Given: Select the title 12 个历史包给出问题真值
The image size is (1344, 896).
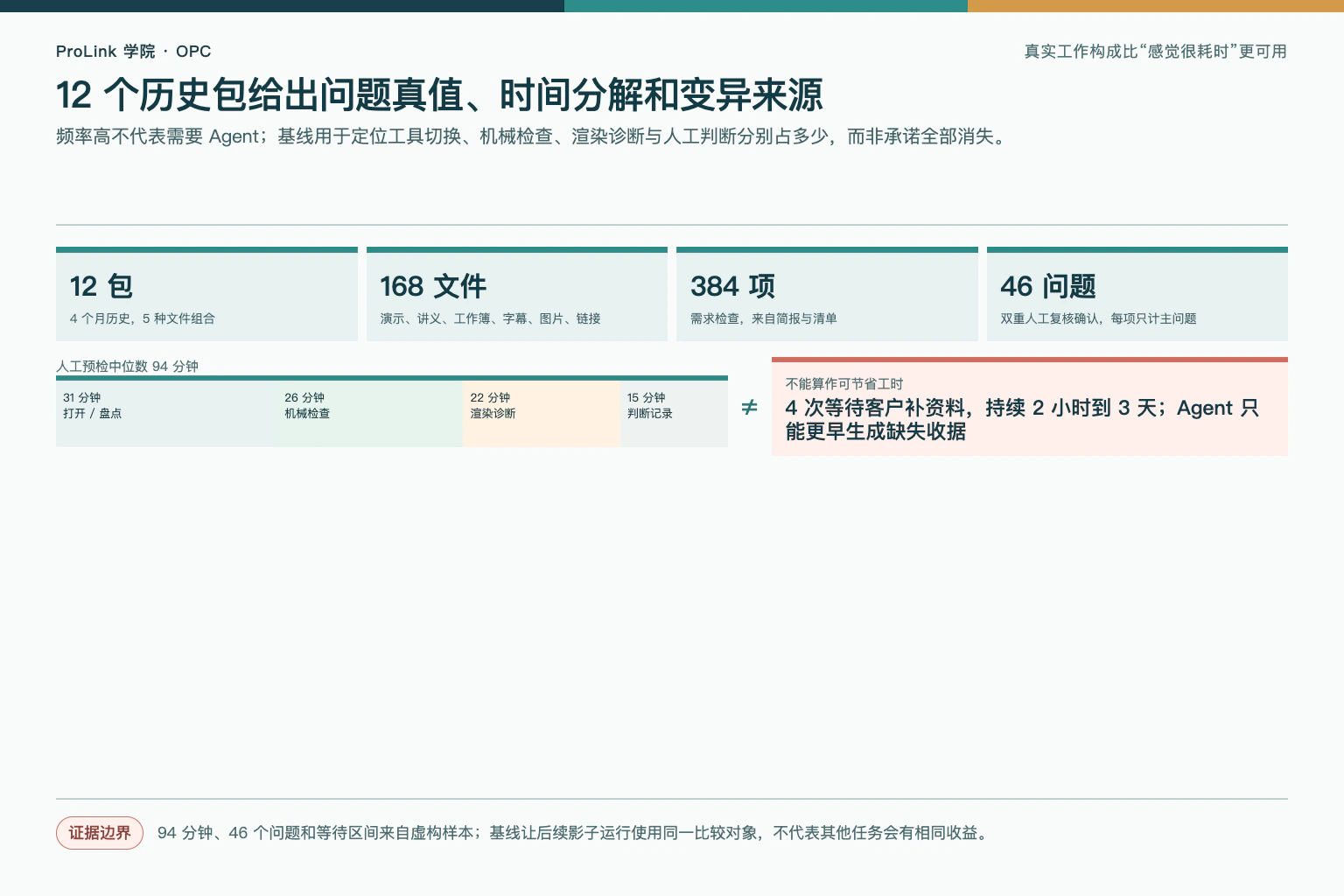Looking at the screenshot, I should [x=439, y=95].
